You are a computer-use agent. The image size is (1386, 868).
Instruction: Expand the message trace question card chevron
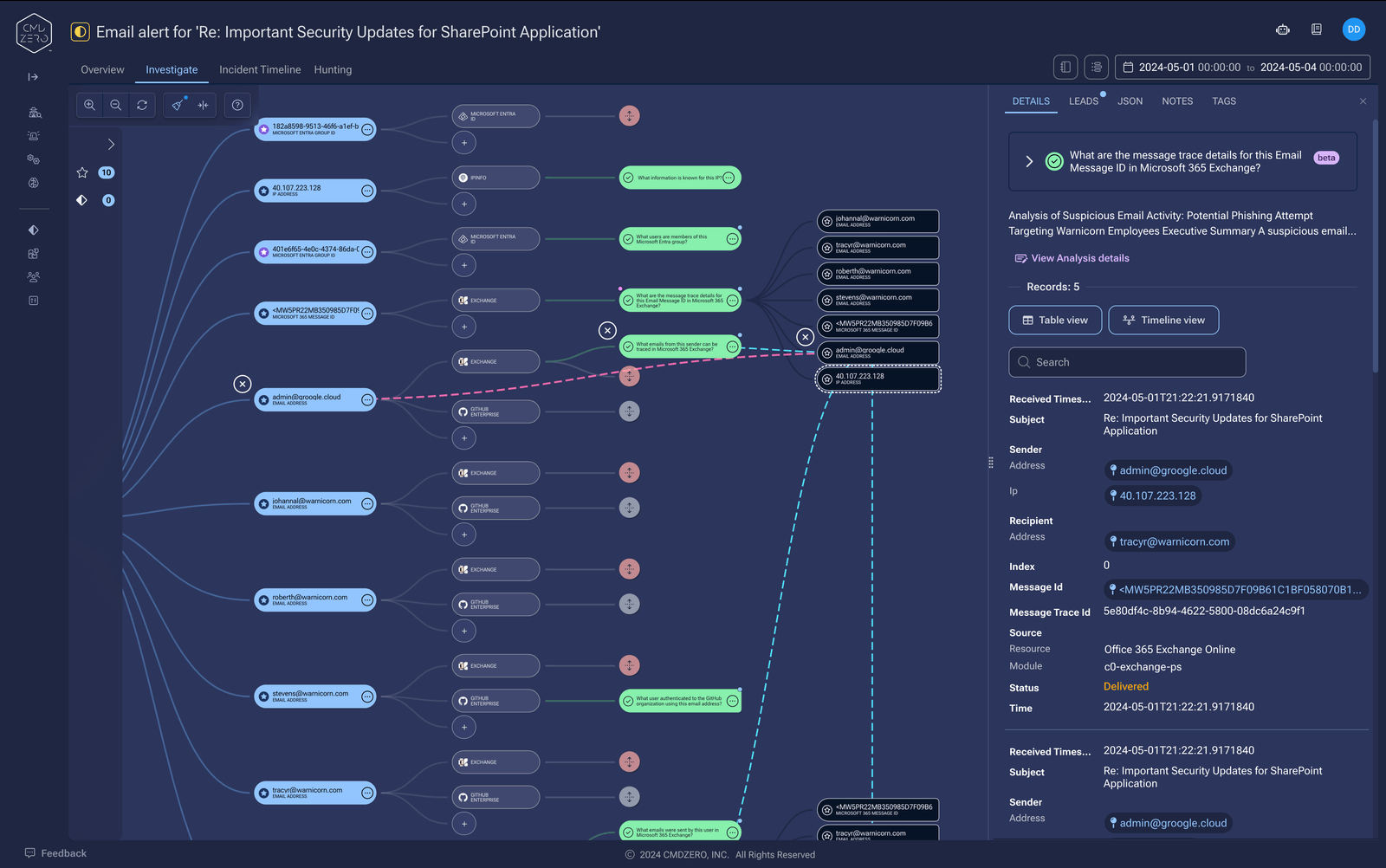tap(1029, 161)
